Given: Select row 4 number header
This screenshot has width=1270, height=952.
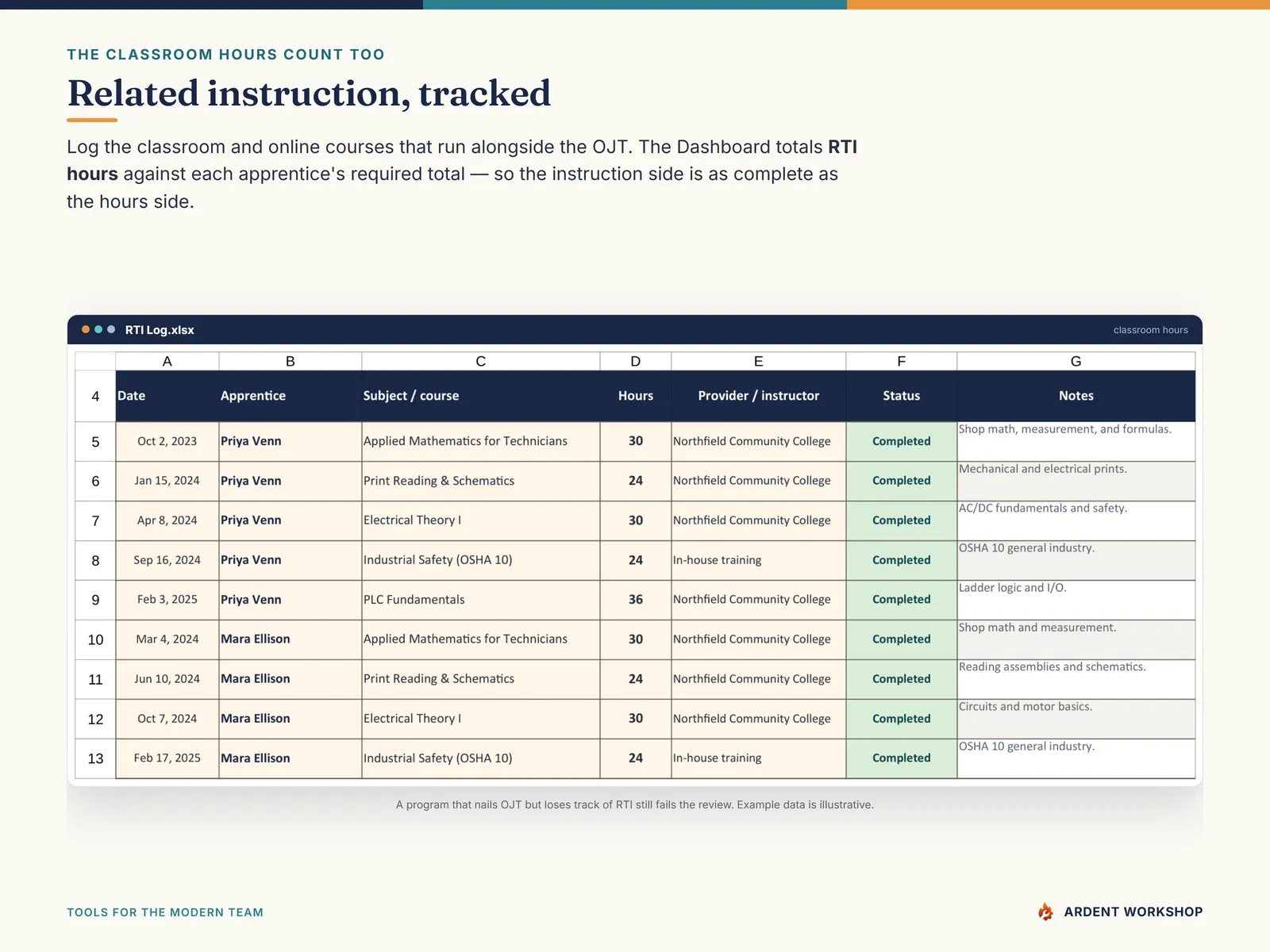Looking at the screenshot, I should click(x=95, y=396).
